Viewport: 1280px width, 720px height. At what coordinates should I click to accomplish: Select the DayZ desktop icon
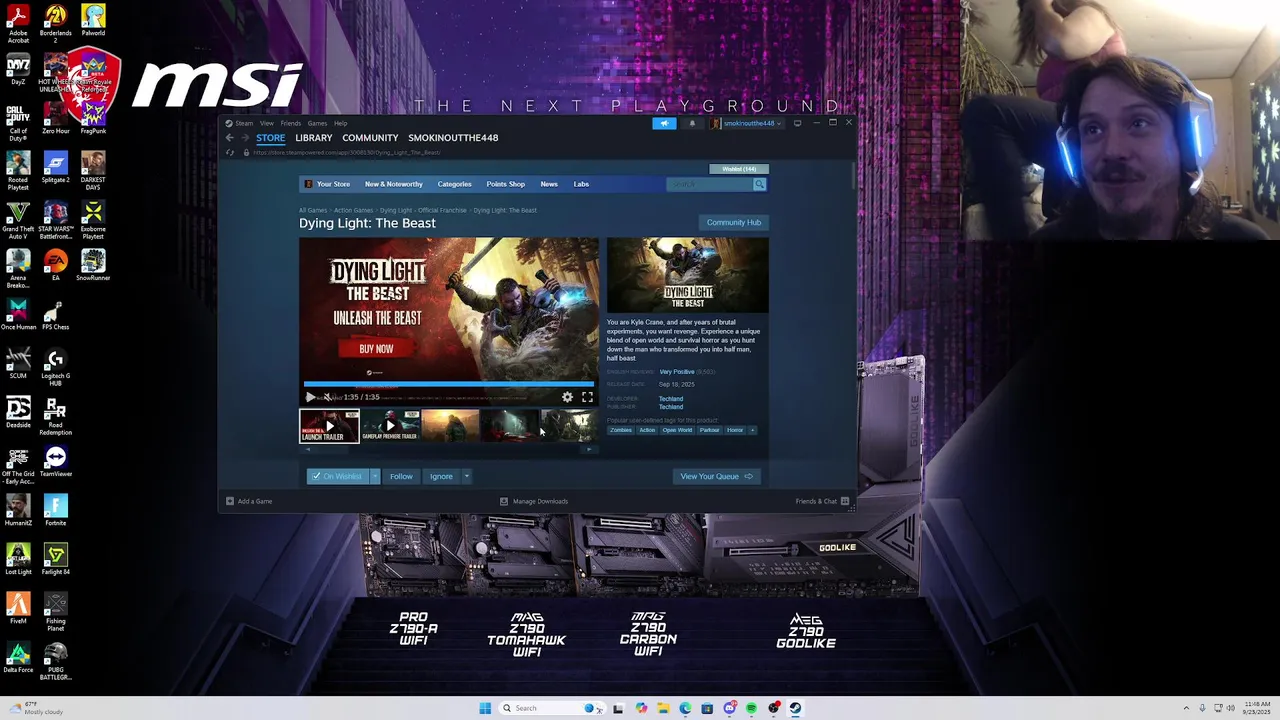(18, 70)
